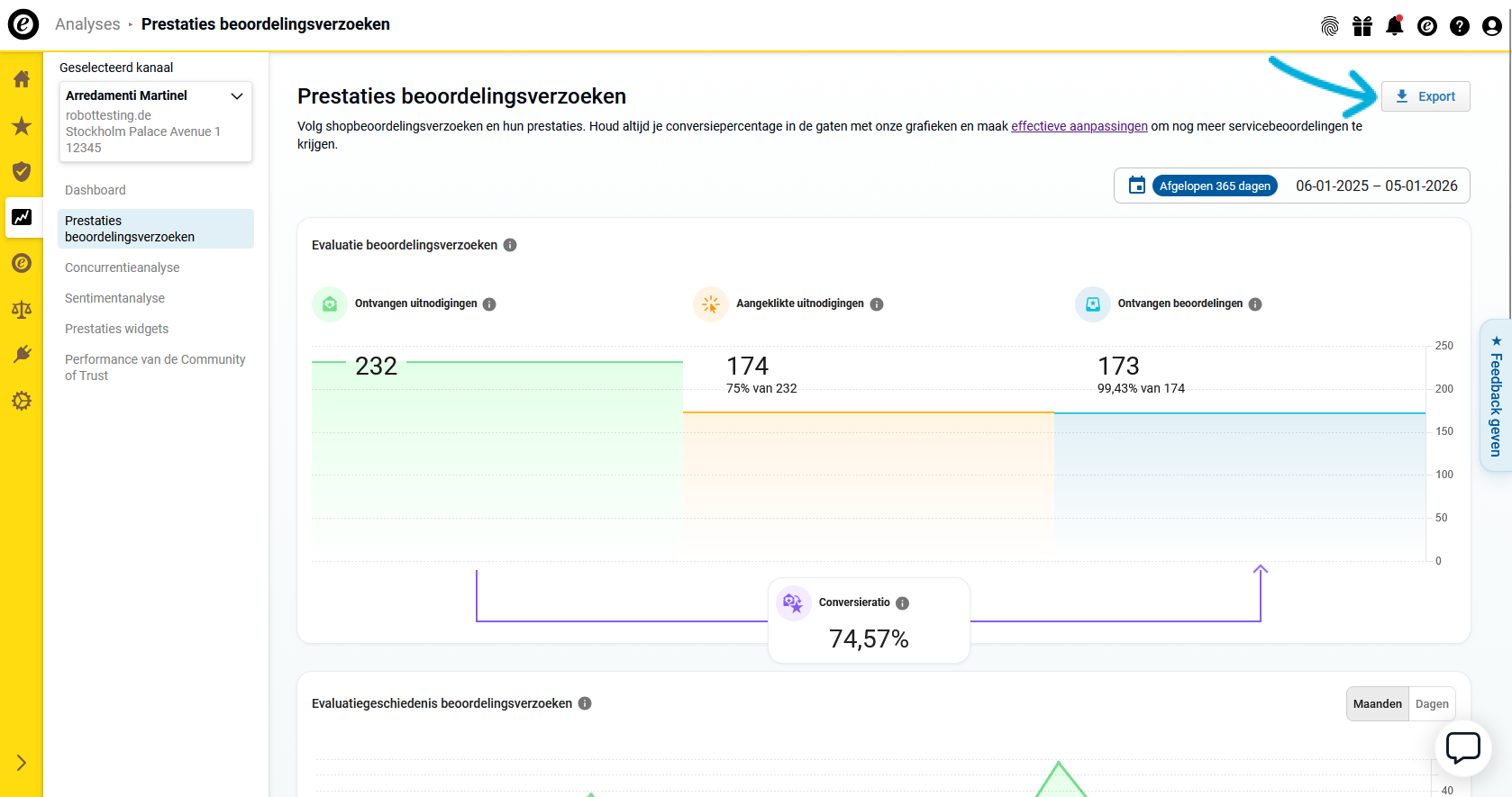Image resolution: width=1512 pixels, height=797 pixels.
Task: Open the Feedback geven side tab
Action: tap(1496, 396)
